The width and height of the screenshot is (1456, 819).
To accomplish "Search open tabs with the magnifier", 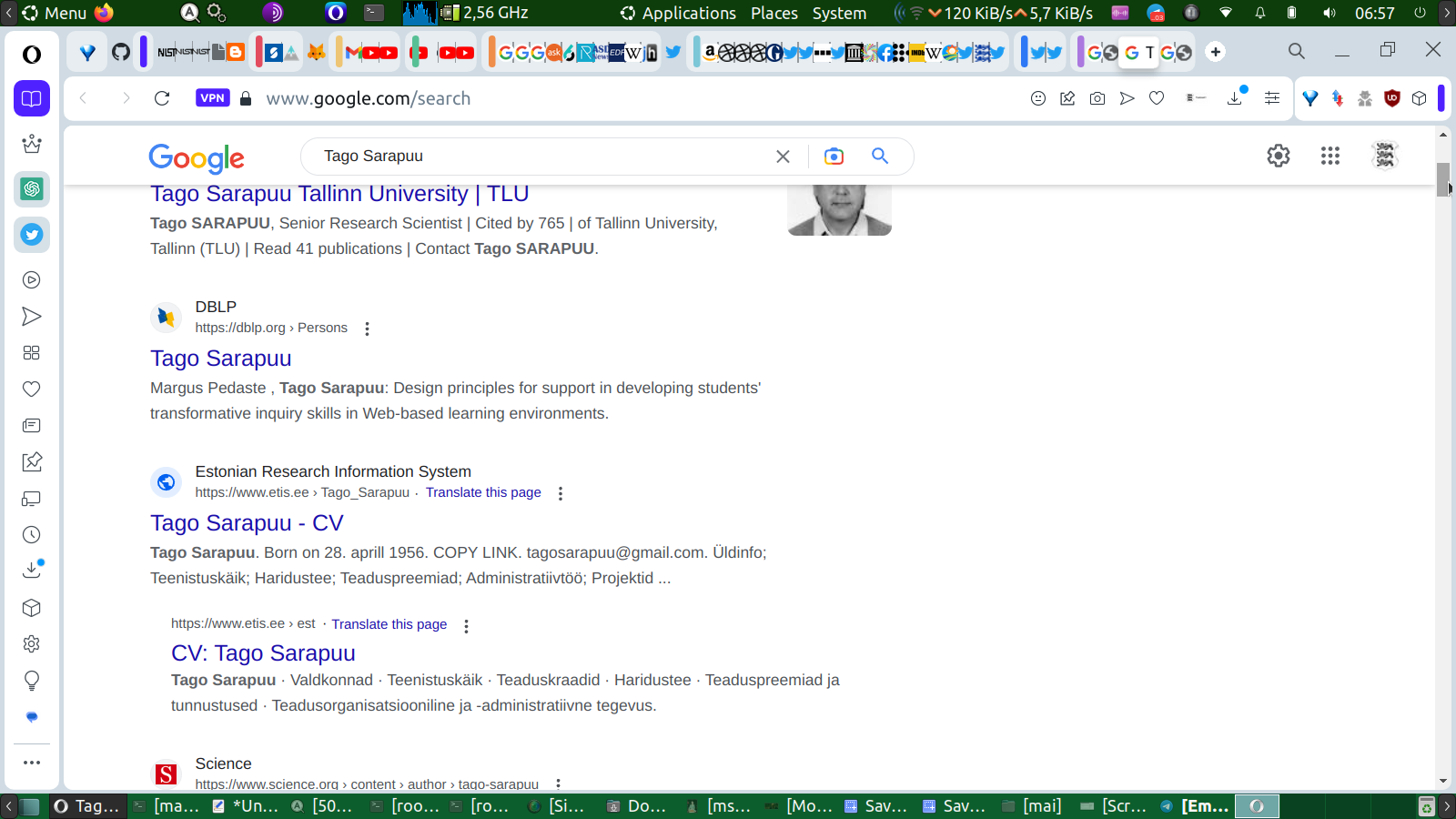I will click(x=1297, y=51).
